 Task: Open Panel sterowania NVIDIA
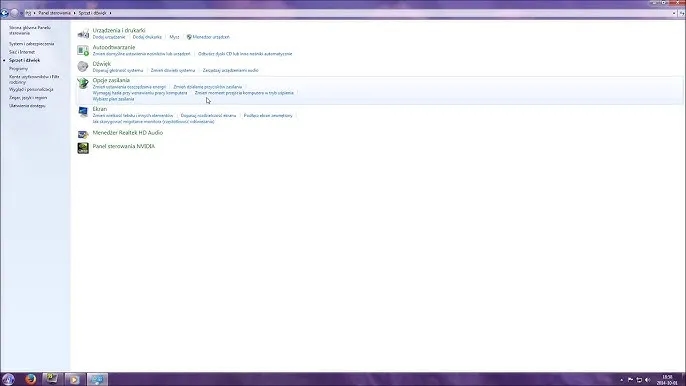tap(124, 147)
